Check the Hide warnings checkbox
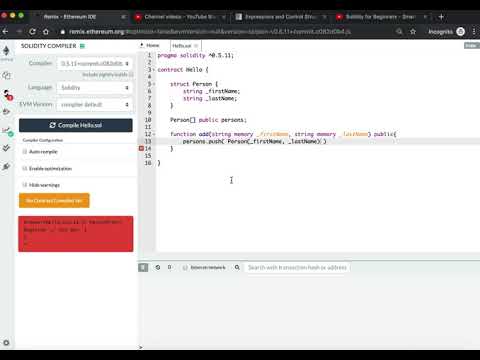 24,185
